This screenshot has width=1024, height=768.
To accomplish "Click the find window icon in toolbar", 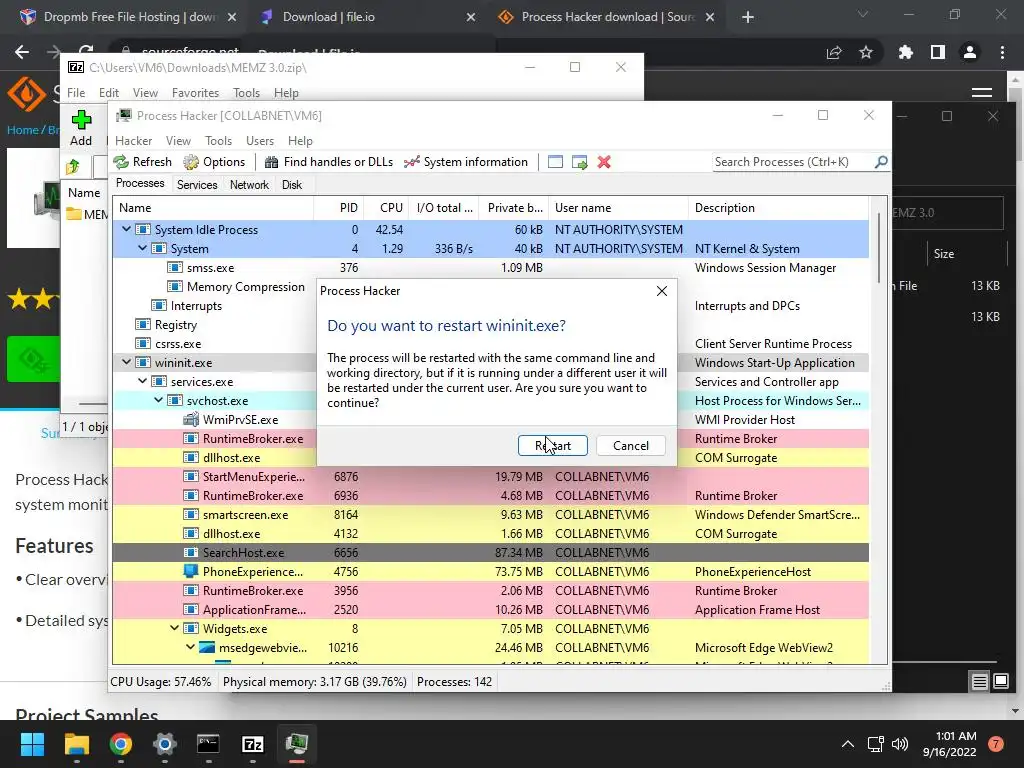I will tap(555, 162).
